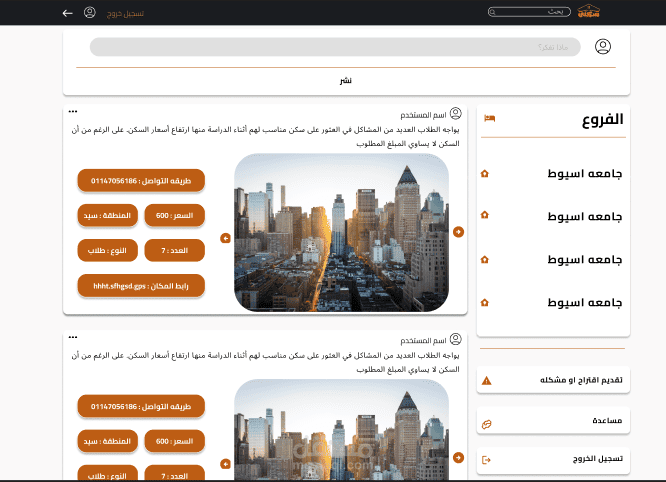Click the bed icon next to الفروع heading

tap(489, 118)
